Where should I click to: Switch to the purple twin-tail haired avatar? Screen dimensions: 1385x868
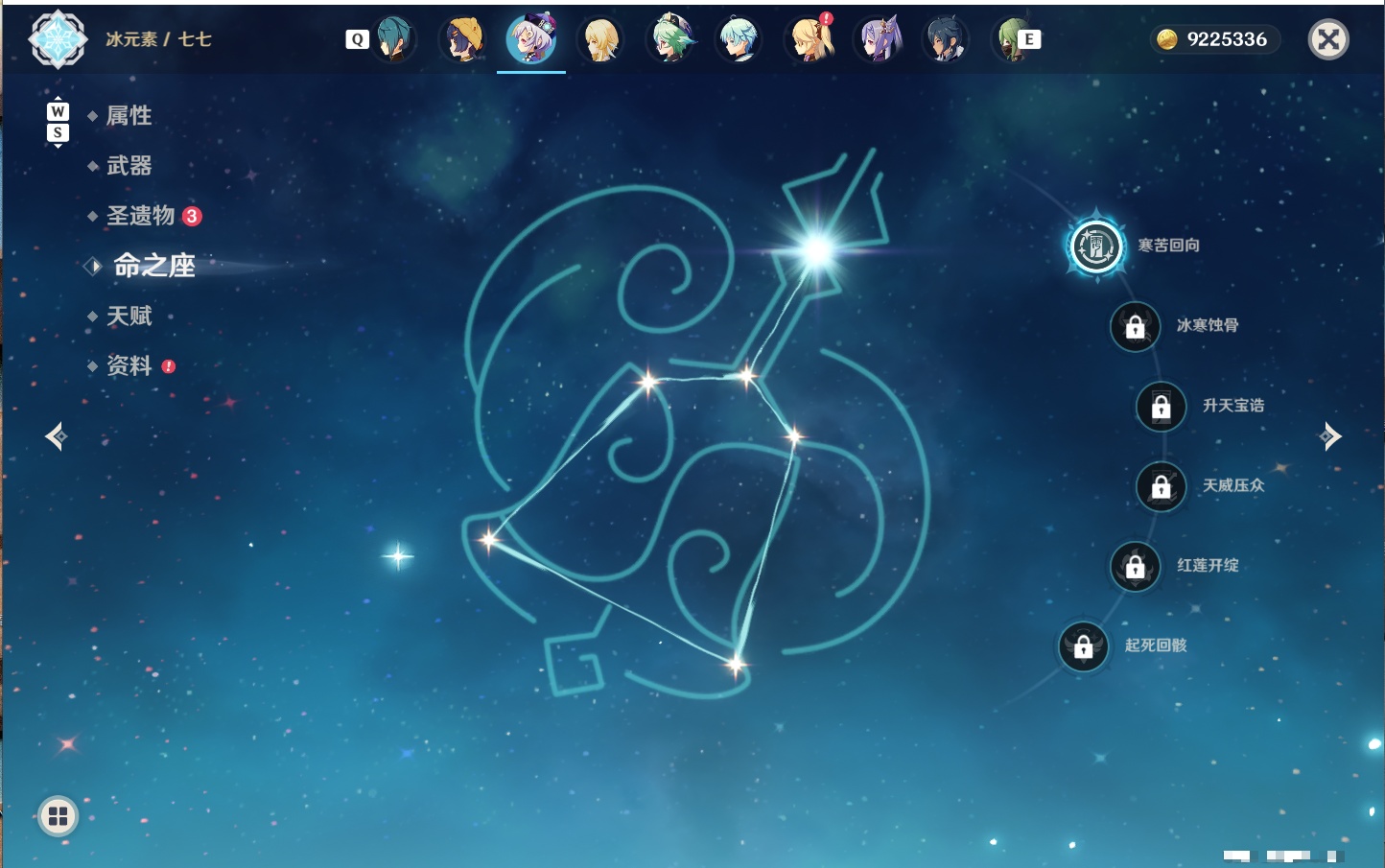pyautogui.click(x=879, y=39)
